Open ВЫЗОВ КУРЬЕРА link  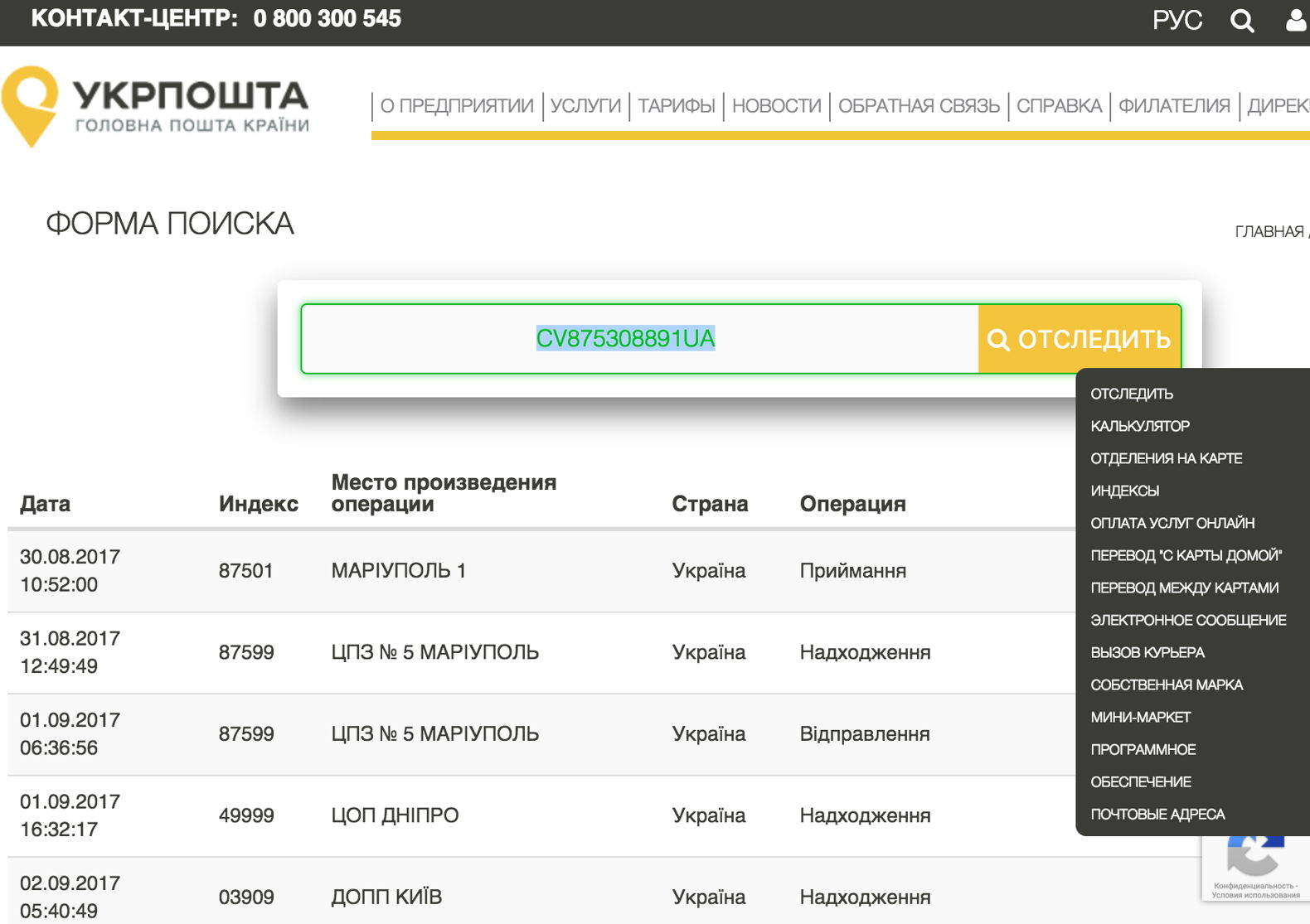1147,652
